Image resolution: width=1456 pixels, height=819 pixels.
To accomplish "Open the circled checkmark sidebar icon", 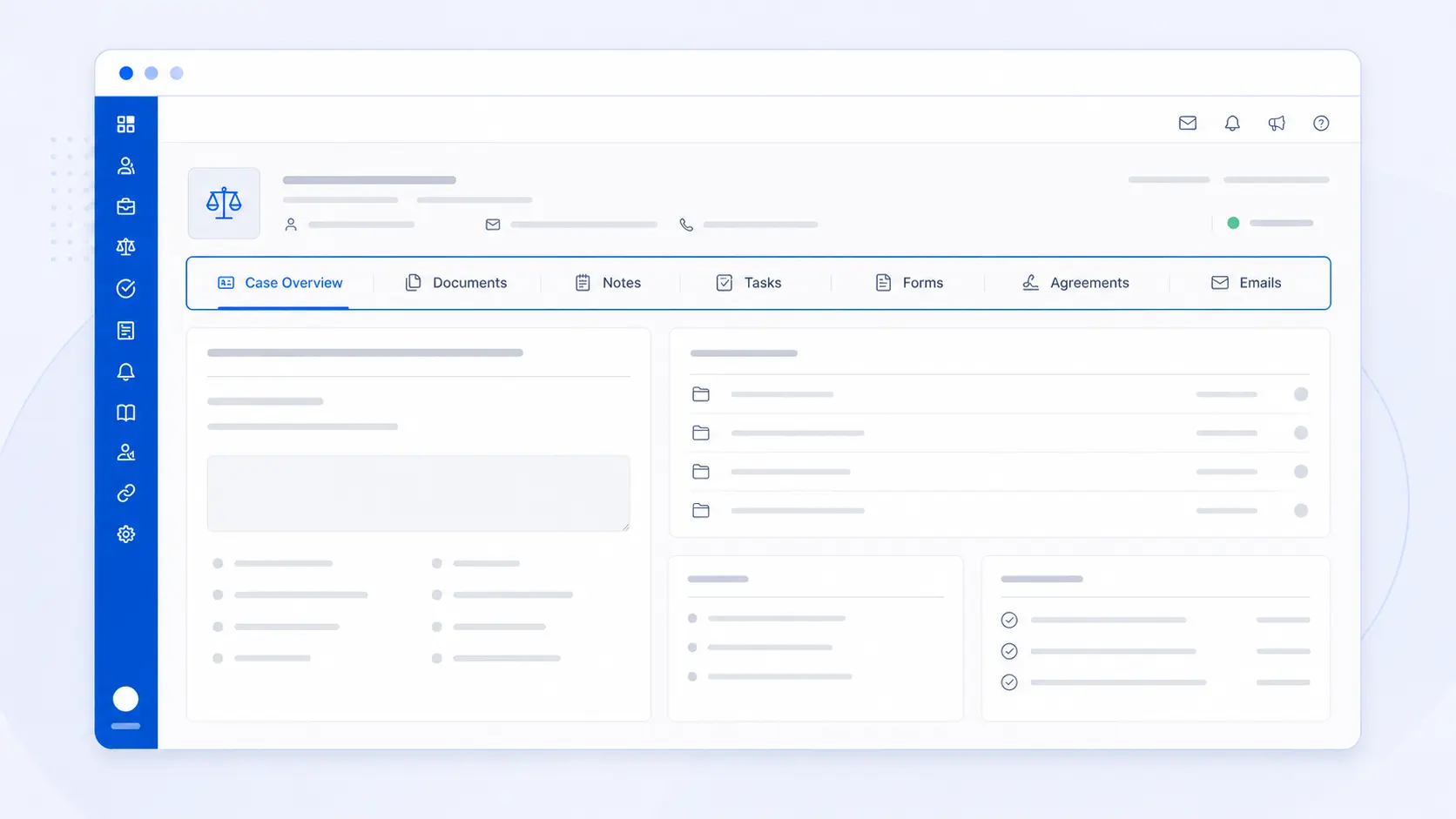I will pos(126,289).
